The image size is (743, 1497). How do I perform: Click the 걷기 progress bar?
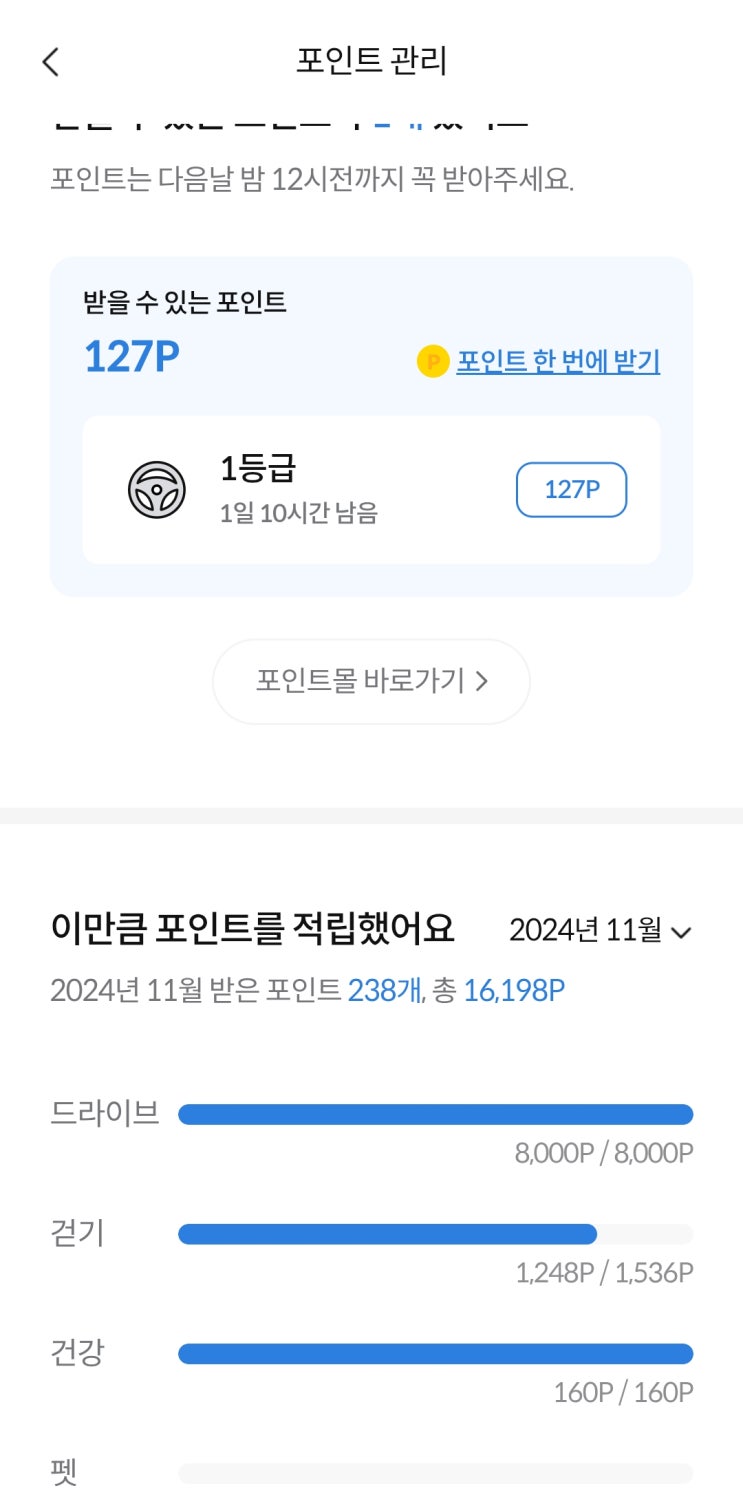[435, 1234]
